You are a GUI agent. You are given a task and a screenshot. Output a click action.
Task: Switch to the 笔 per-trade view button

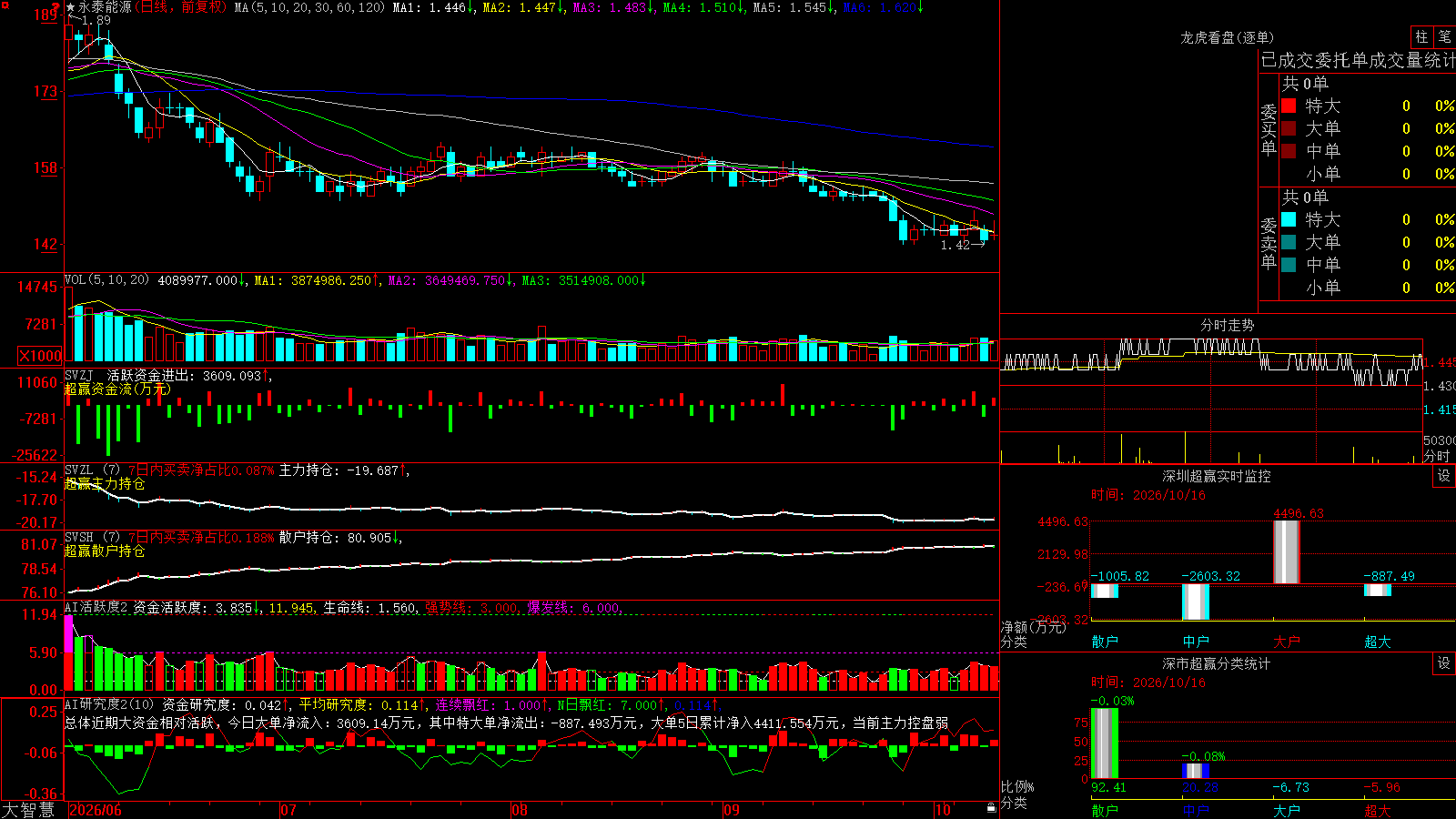pos(1445,36)
